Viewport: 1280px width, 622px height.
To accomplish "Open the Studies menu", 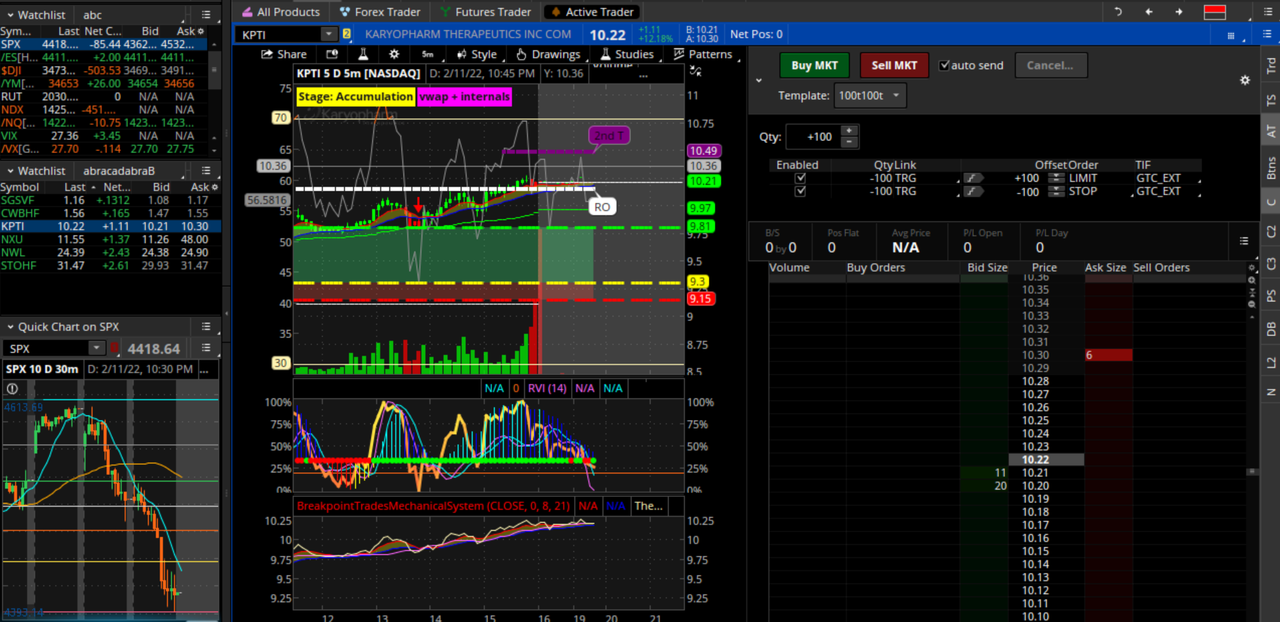I will (x=626, y=54).
